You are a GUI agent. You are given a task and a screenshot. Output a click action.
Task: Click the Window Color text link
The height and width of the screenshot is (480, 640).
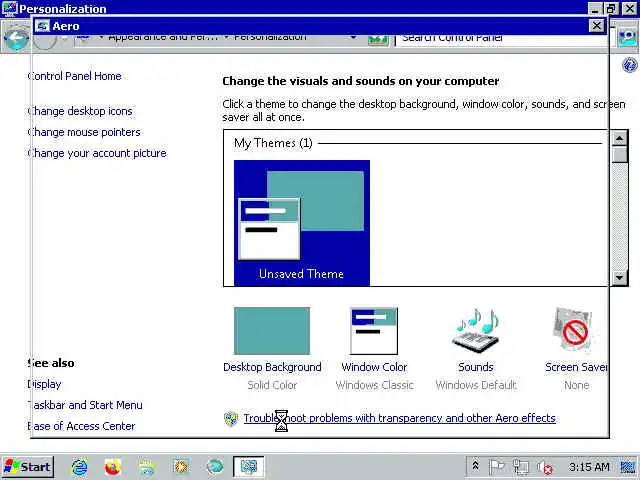374,367
